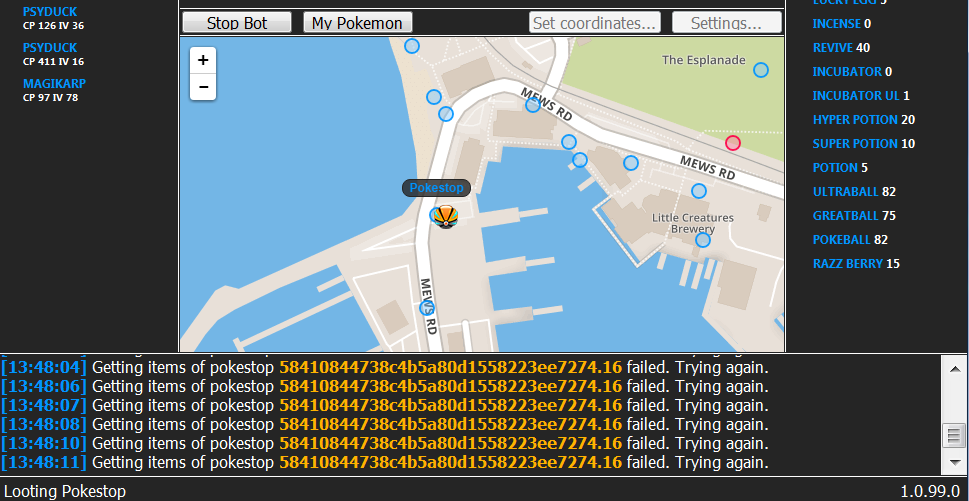The width and height of the screenshot is (969, 501).
Task: Select the Pokestop marker just above Little Creatures Brewery
Action: [x=698, y=191]
